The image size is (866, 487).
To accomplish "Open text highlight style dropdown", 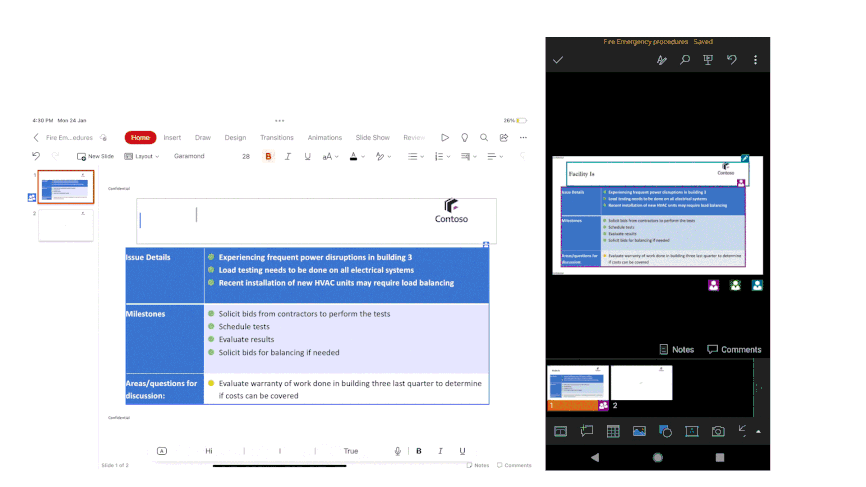I will [x=383, y=156].
